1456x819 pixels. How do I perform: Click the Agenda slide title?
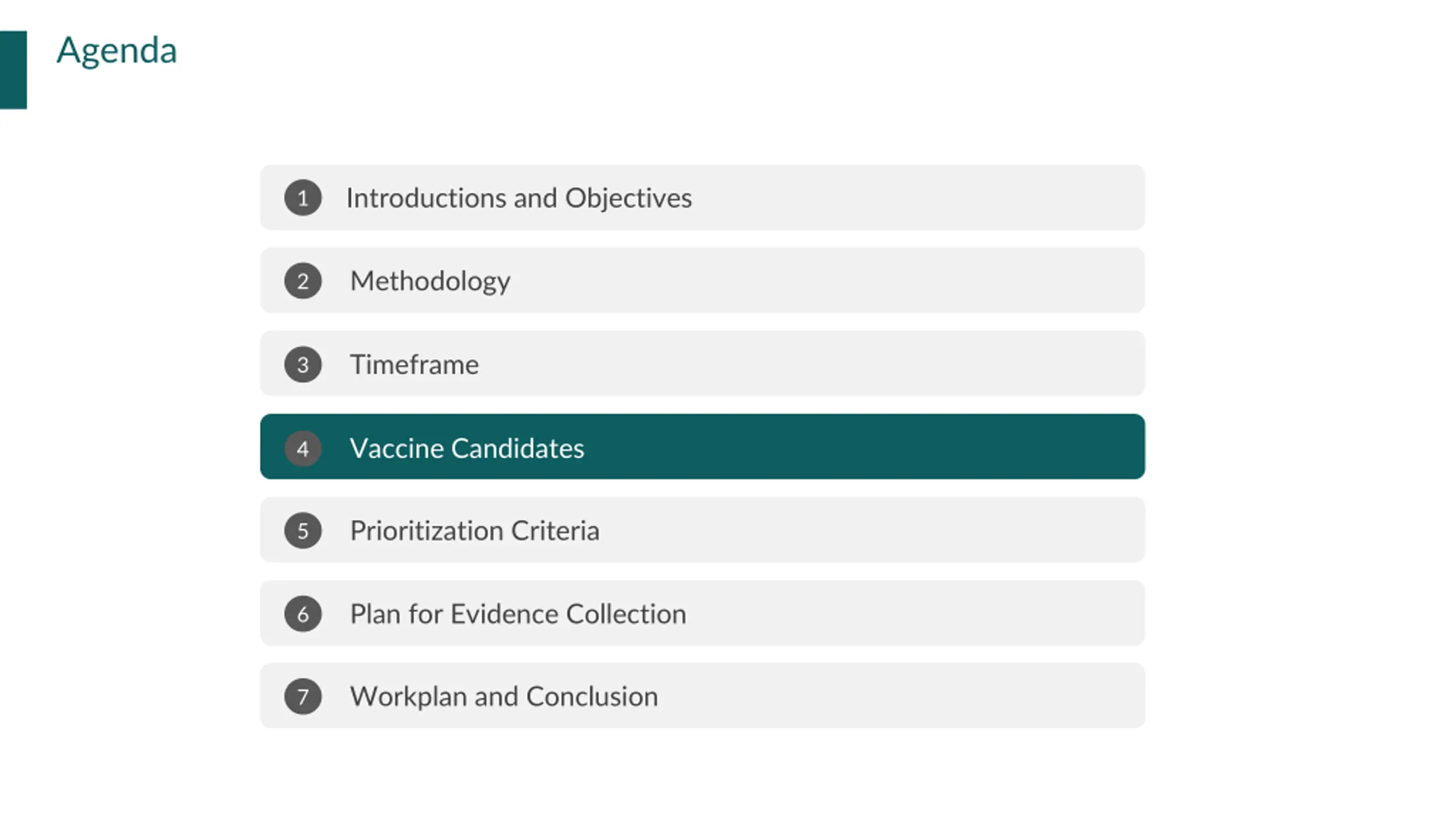(x=117, y=51)
